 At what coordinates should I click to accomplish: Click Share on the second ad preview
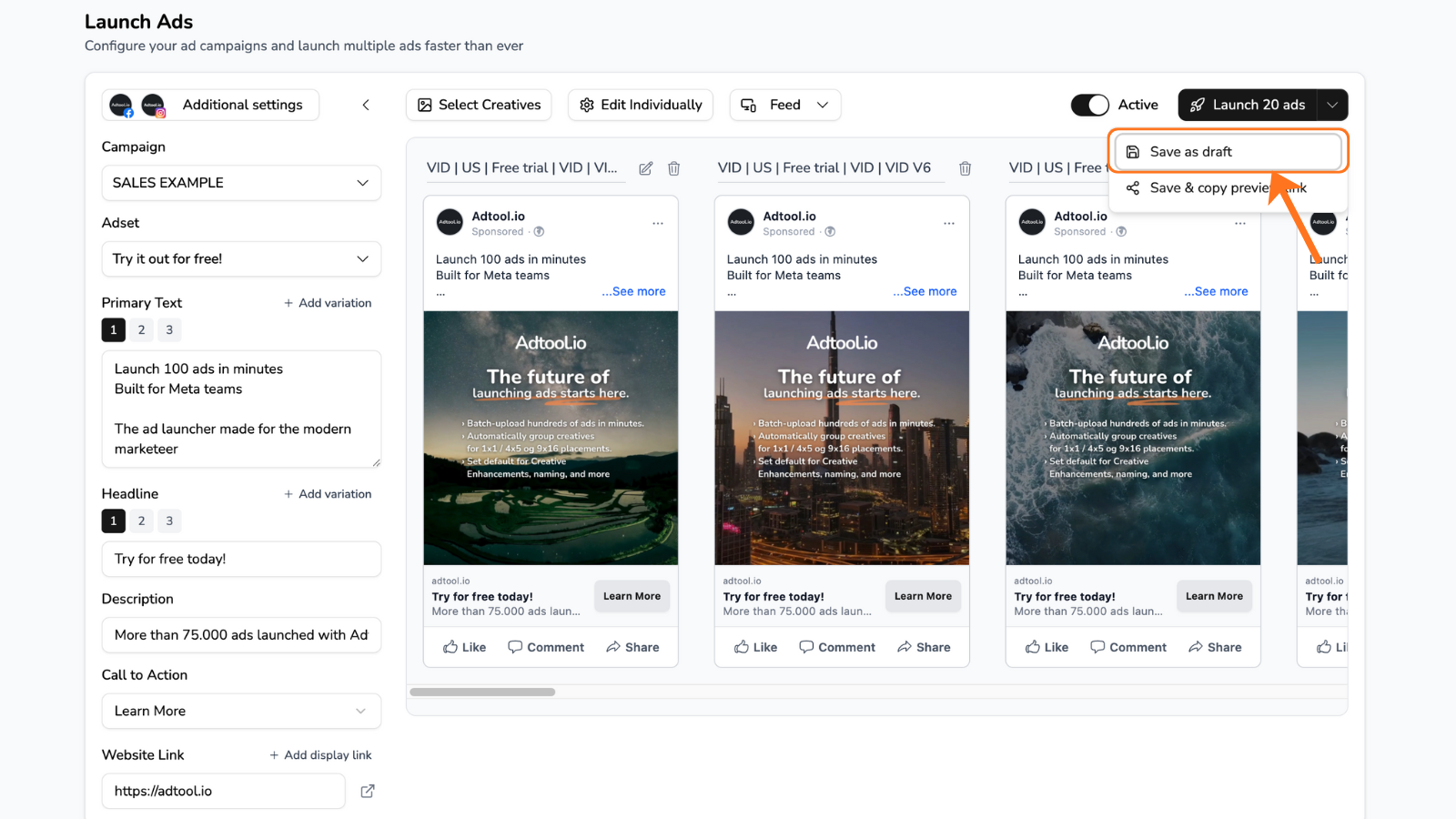coord(924,647)
